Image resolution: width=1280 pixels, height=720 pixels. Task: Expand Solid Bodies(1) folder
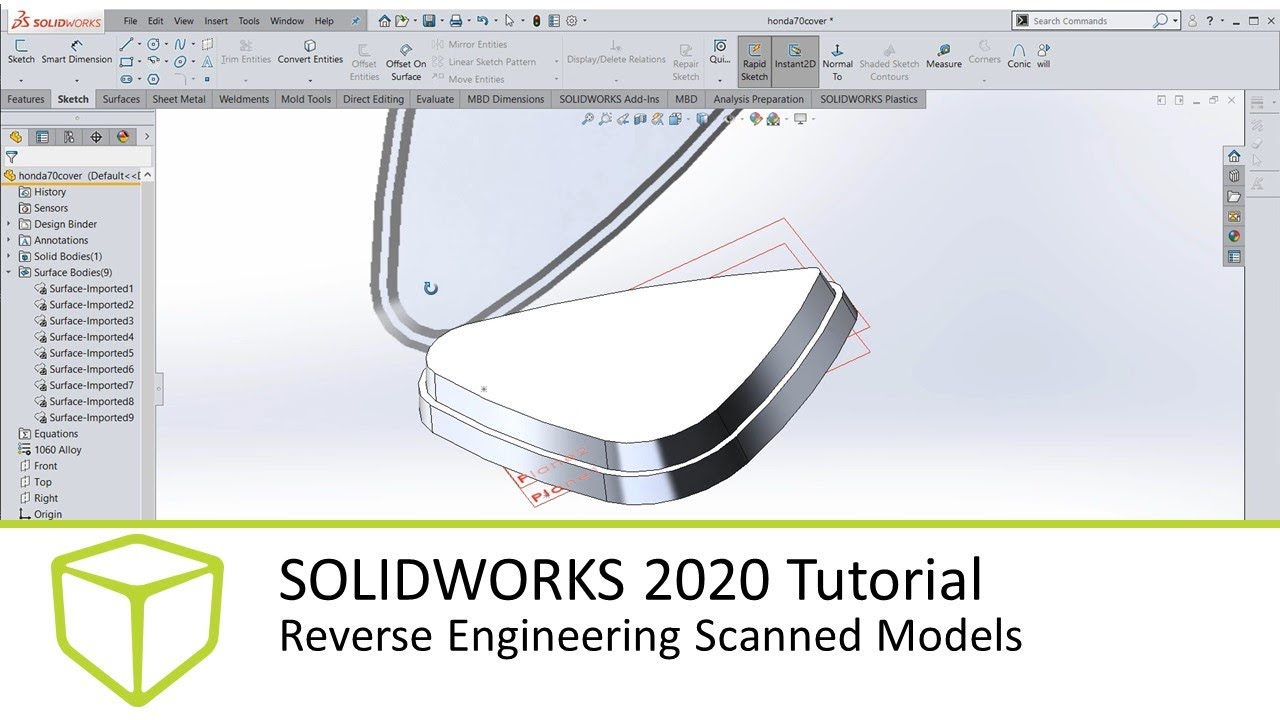click(10, 256)
